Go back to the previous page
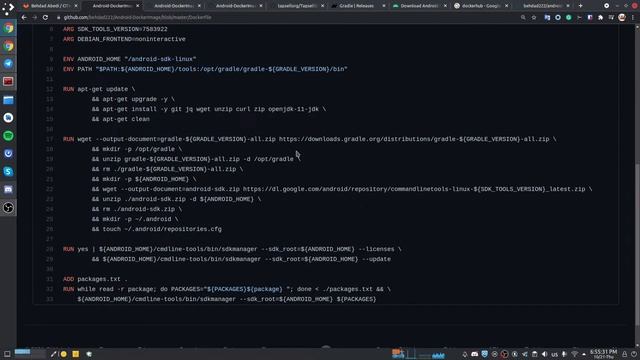The image size is (640, 360). [x=24, y=18]
